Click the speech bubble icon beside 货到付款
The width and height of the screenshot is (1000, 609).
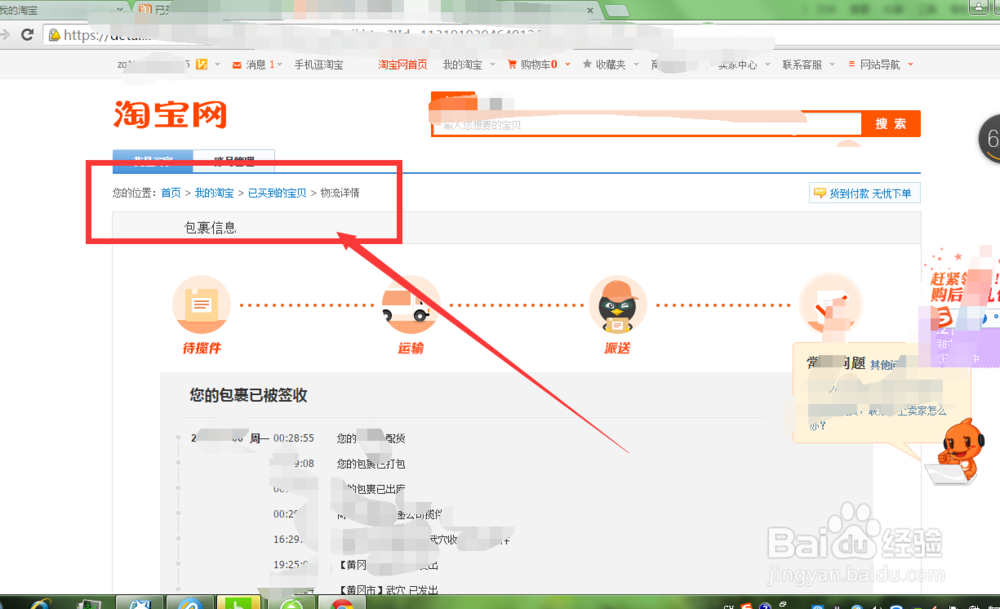pos(820,193)
